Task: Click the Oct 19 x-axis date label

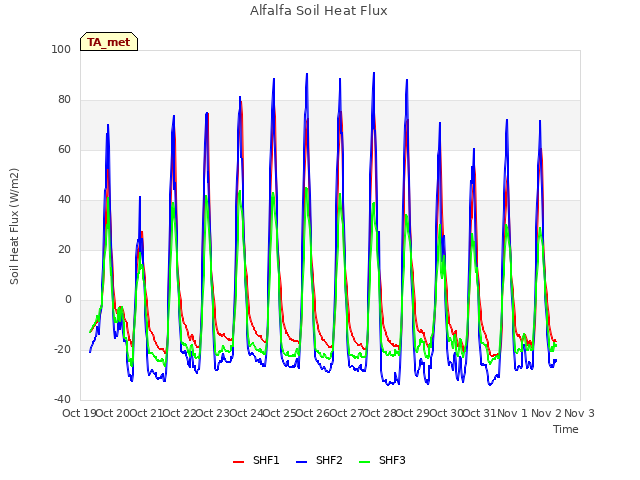Action: point(79,413)
